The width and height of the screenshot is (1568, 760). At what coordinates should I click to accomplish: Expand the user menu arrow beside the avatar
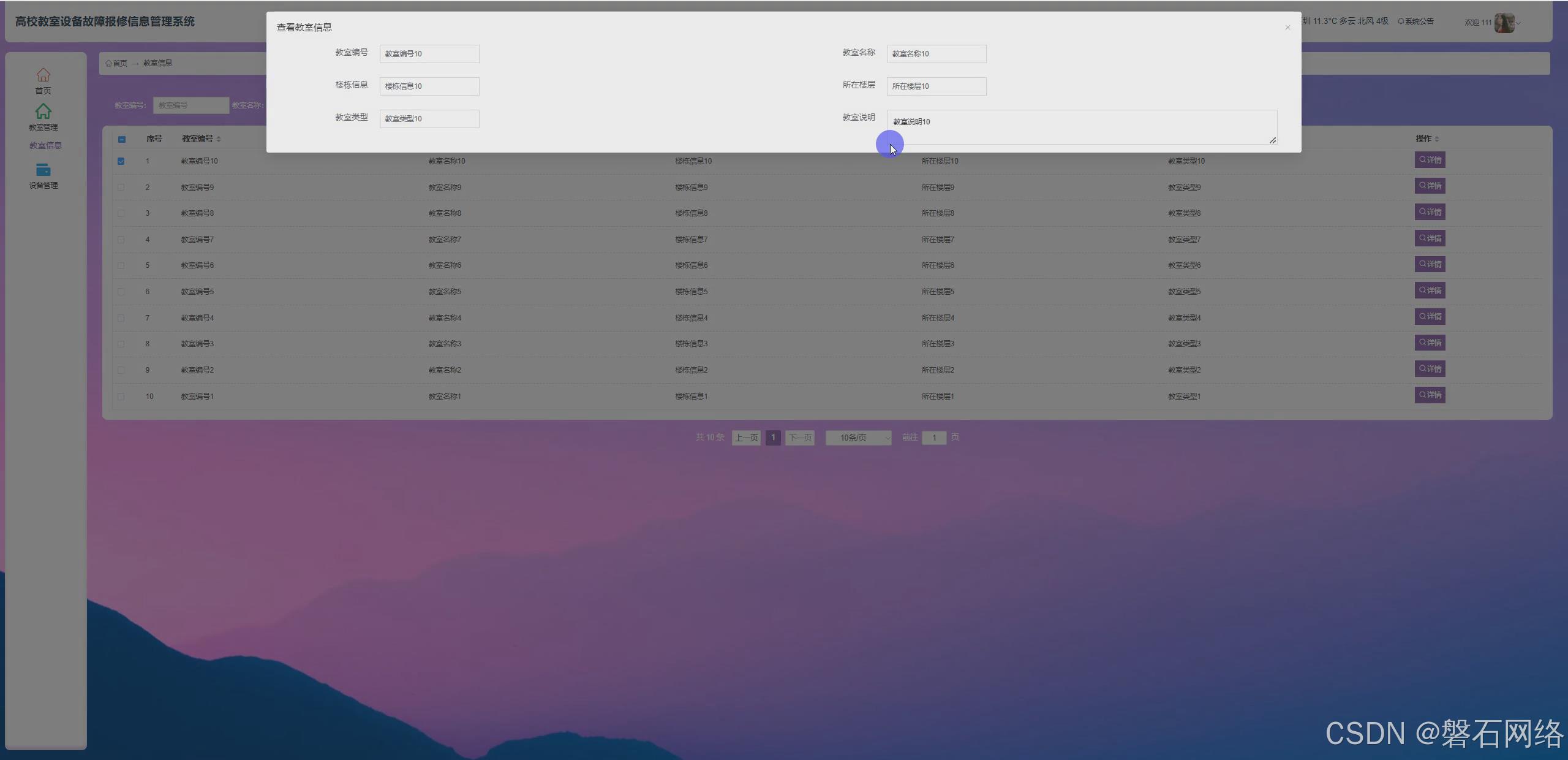pos(1518,23)
